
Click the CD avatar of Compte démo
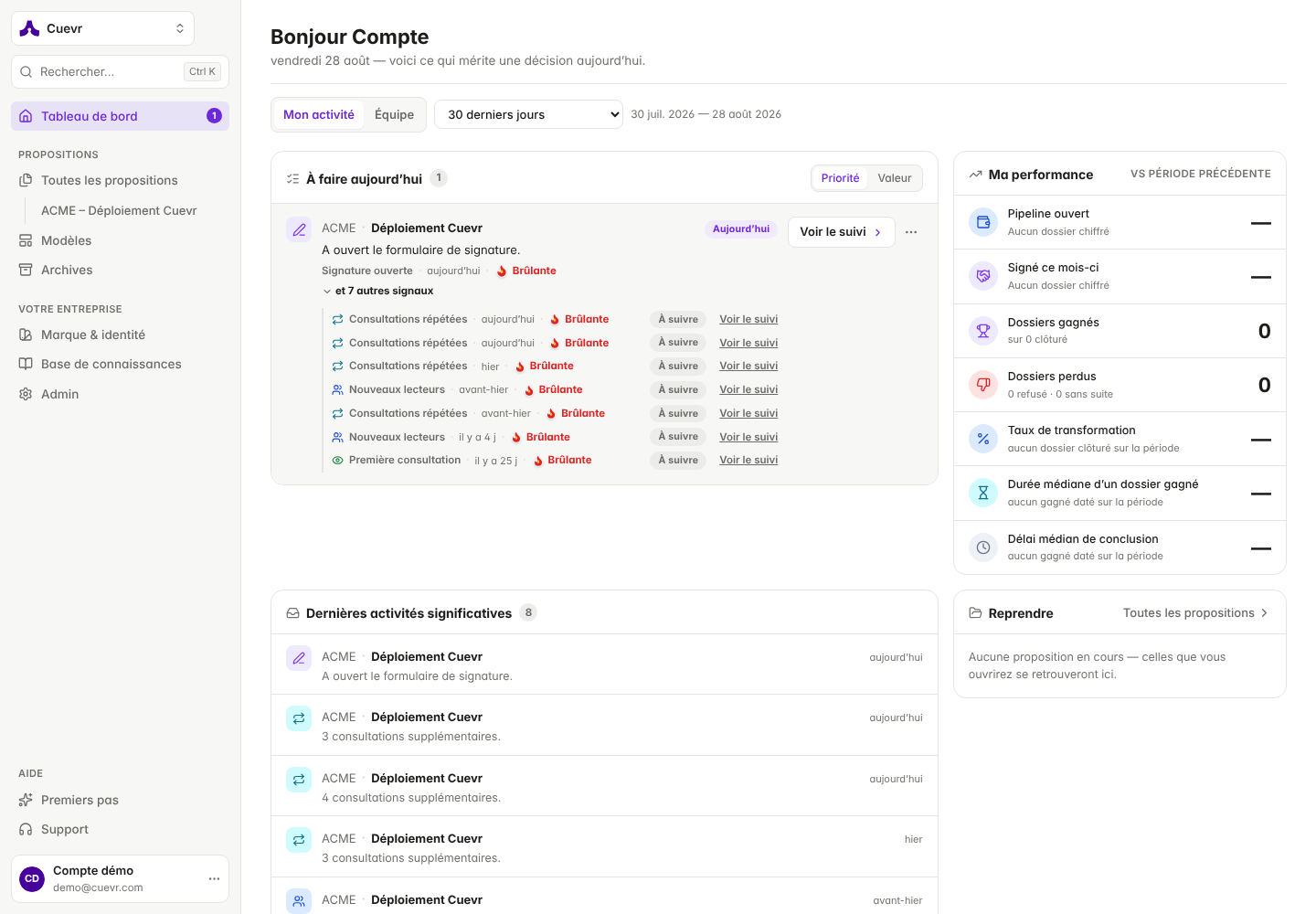32,878
